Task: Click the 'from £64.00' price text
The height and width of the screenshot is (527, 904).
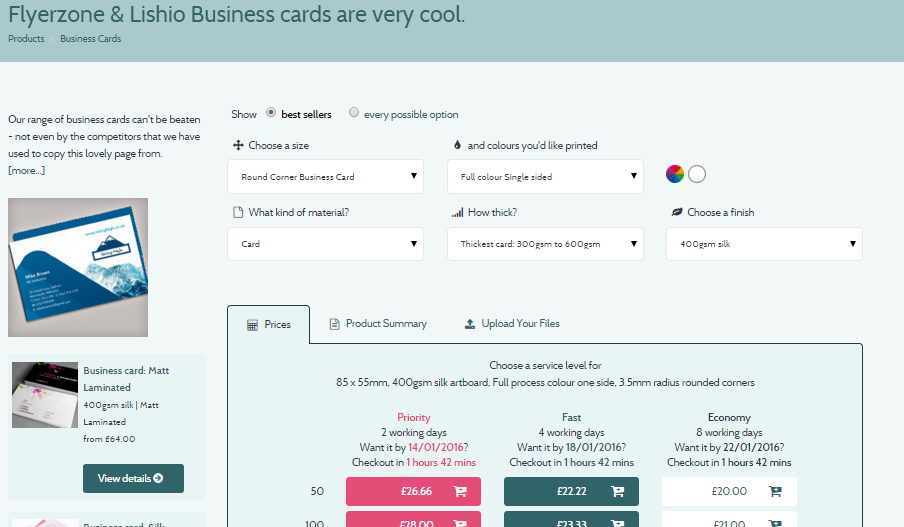Action: pos(109,439)
